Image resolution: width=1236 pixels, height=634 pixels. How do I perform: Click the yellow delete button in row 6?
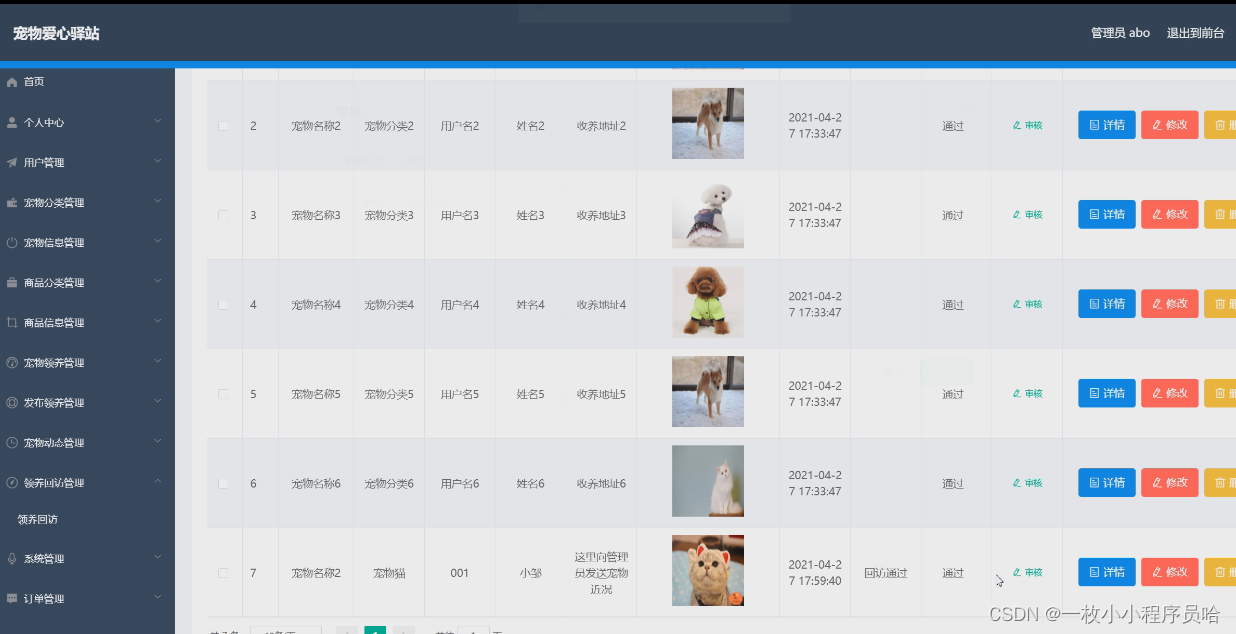(1220, 482)
